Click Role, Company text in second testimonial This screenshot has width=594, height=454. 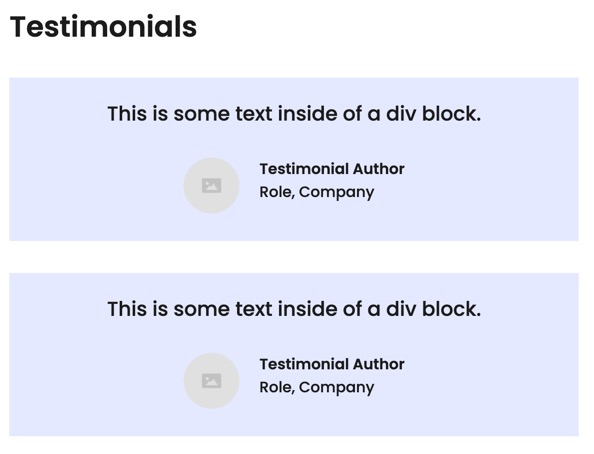[x=317, y=387]
